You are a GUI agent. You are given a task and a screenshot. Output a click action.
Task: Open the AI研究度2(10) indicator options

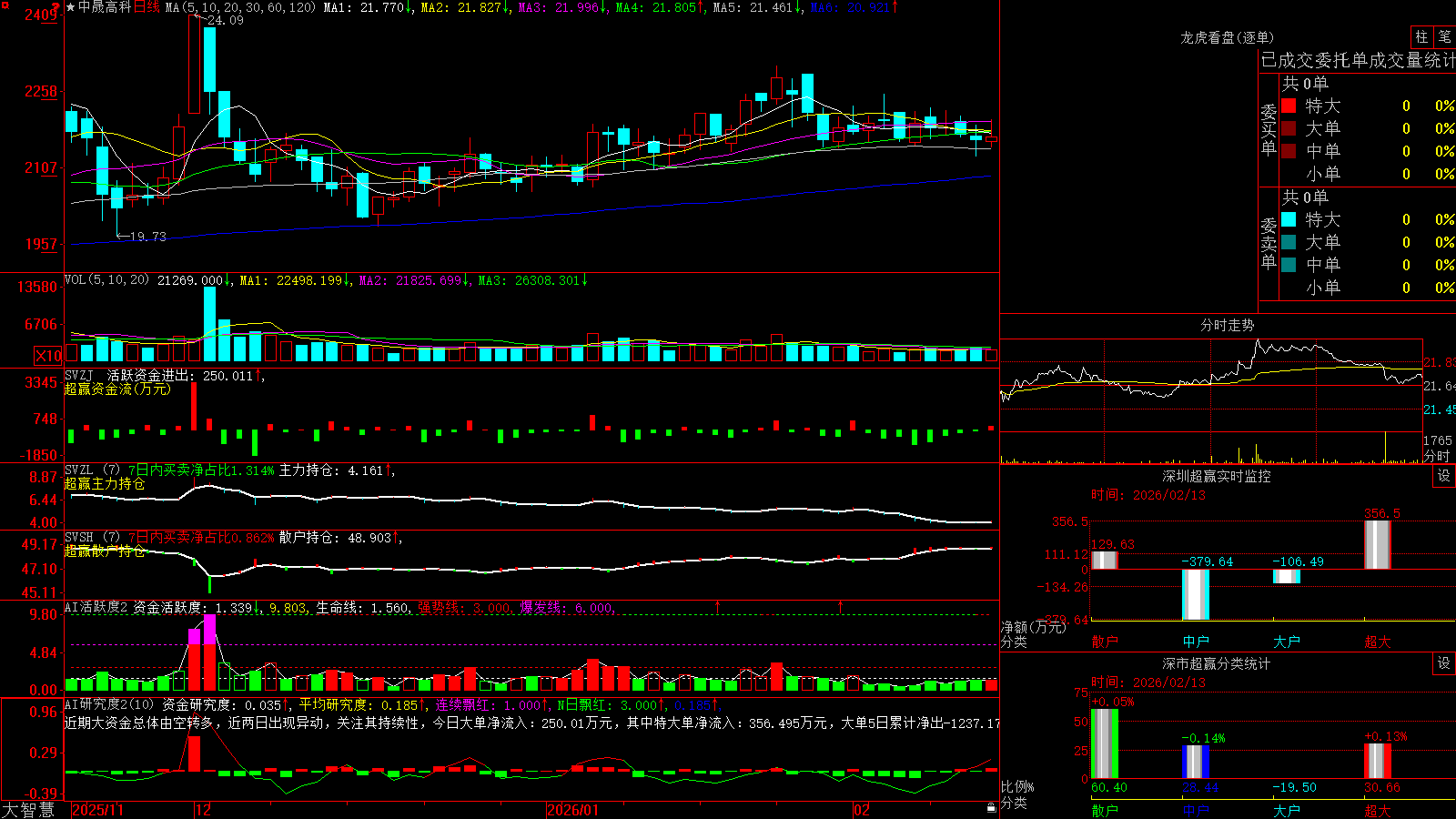[x=109, y=704]
